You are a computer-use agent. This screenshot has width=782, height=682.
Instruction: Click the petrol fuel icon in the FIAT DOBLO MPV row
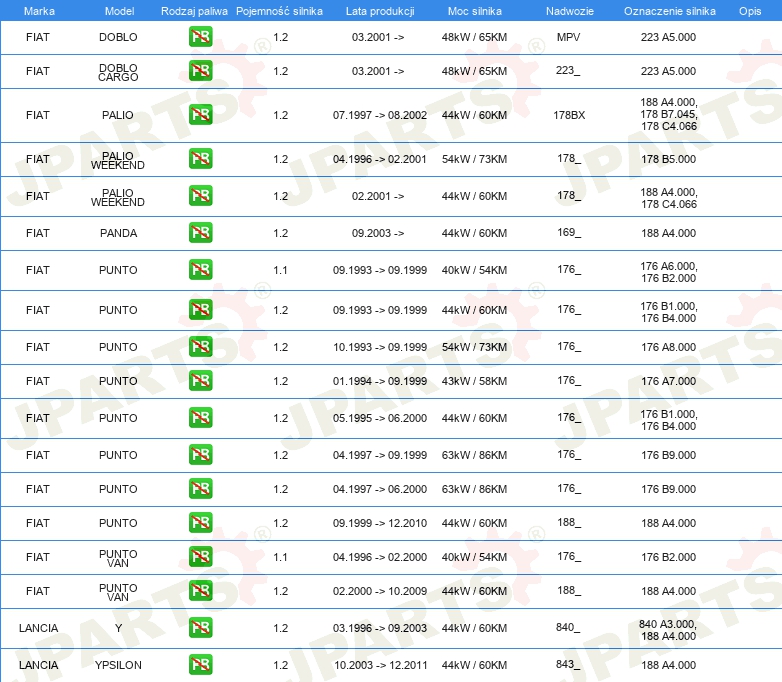coord(200,37)
